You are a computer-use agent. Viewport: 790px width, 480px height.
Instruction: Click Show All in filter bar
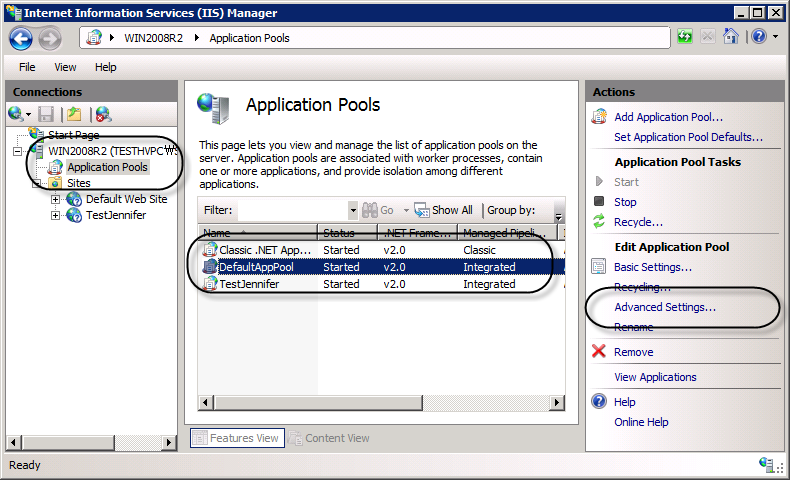pos(443,210)
